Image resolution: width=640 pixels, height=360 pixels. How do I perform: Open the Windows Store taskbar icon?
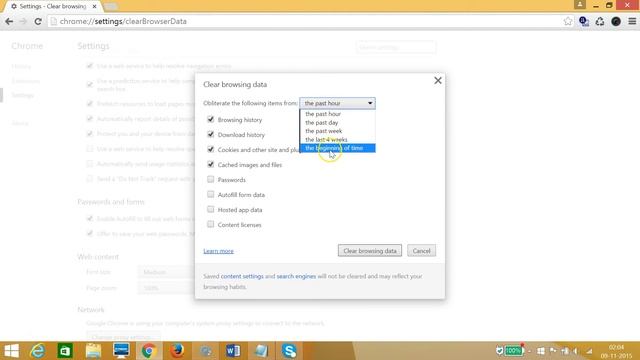[65, 351]
